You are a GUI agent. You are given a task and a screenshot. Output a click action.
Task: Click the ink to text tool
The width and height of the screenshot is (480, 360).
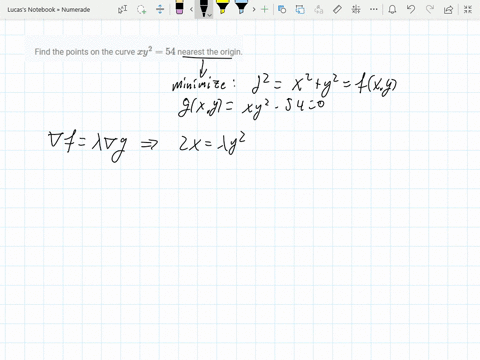tap(319, 9)
